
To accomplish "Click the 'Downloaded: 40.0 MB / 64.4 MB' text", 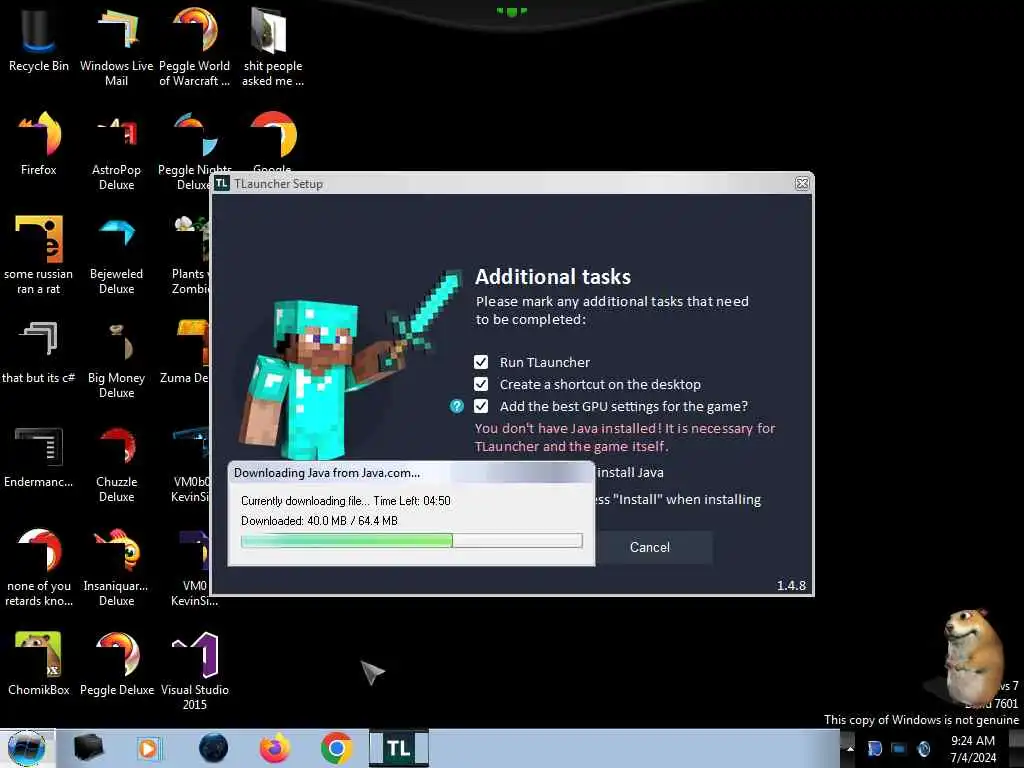I will tap(319, 521).
